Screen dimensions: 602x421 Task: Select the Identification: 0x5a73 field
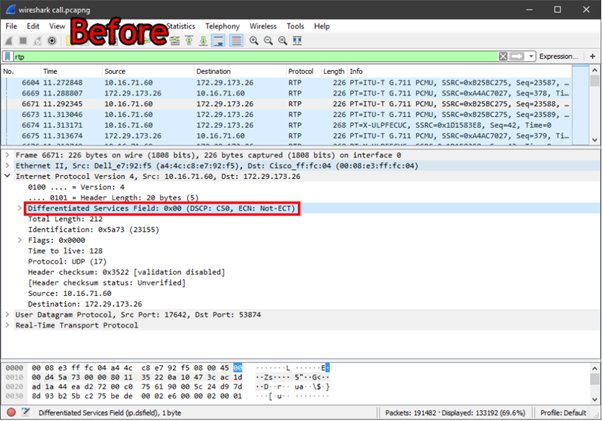point(93,229)
